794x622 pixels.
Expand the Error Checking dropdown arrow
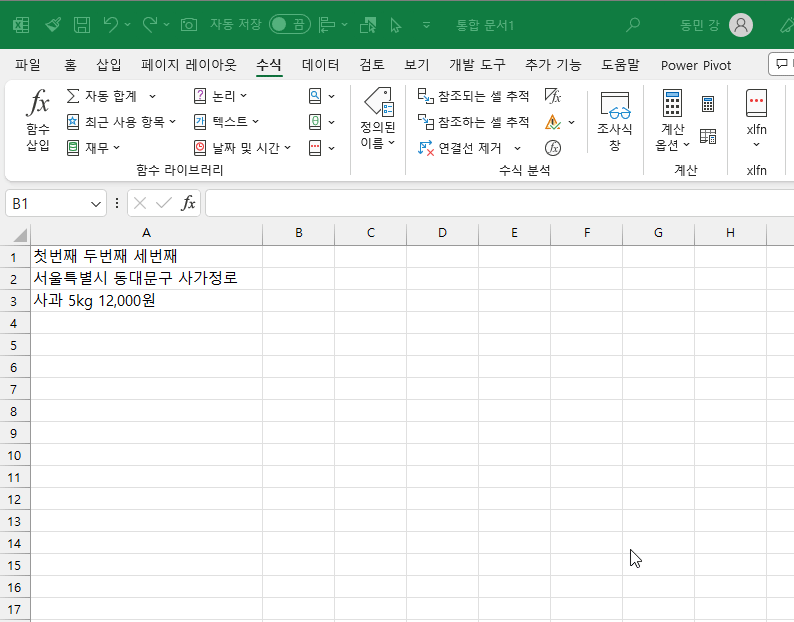click(x=572, y=122)
